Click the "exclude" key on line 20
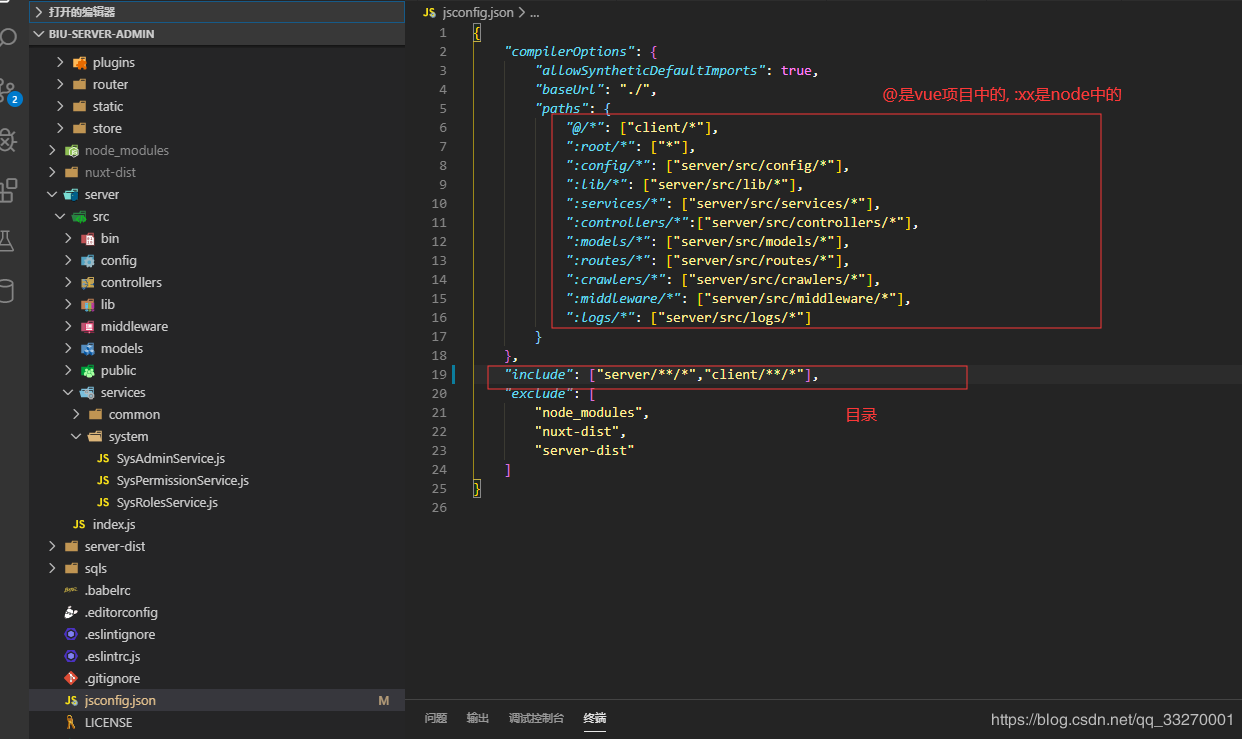 [541, 393]
